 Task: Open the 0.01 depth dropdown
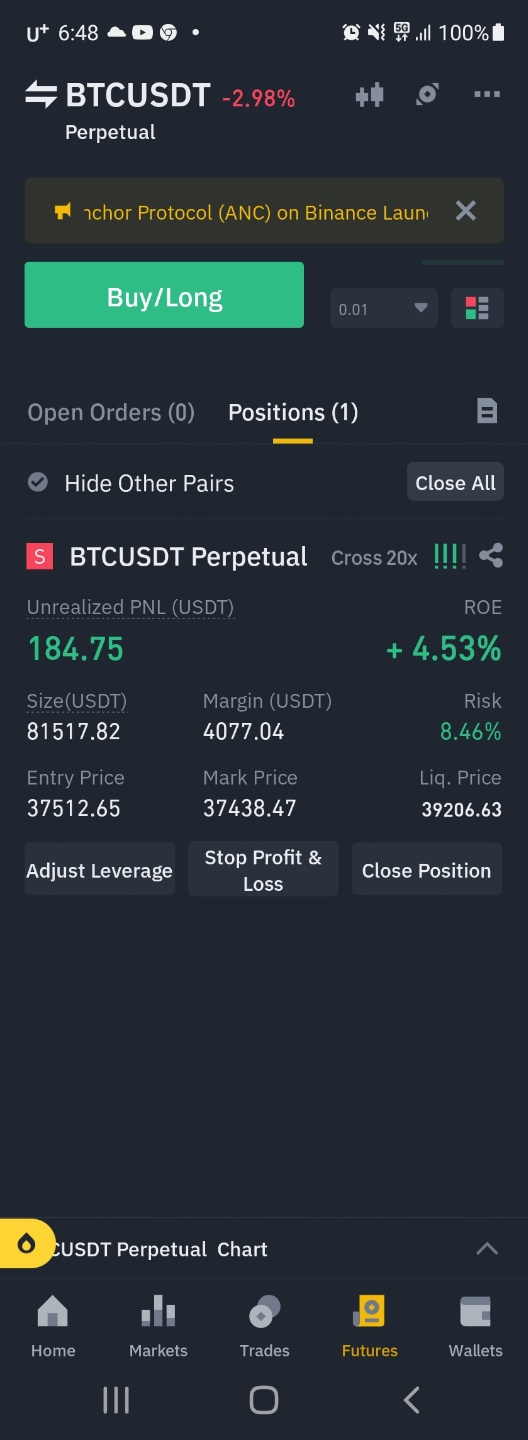point(384,308)
